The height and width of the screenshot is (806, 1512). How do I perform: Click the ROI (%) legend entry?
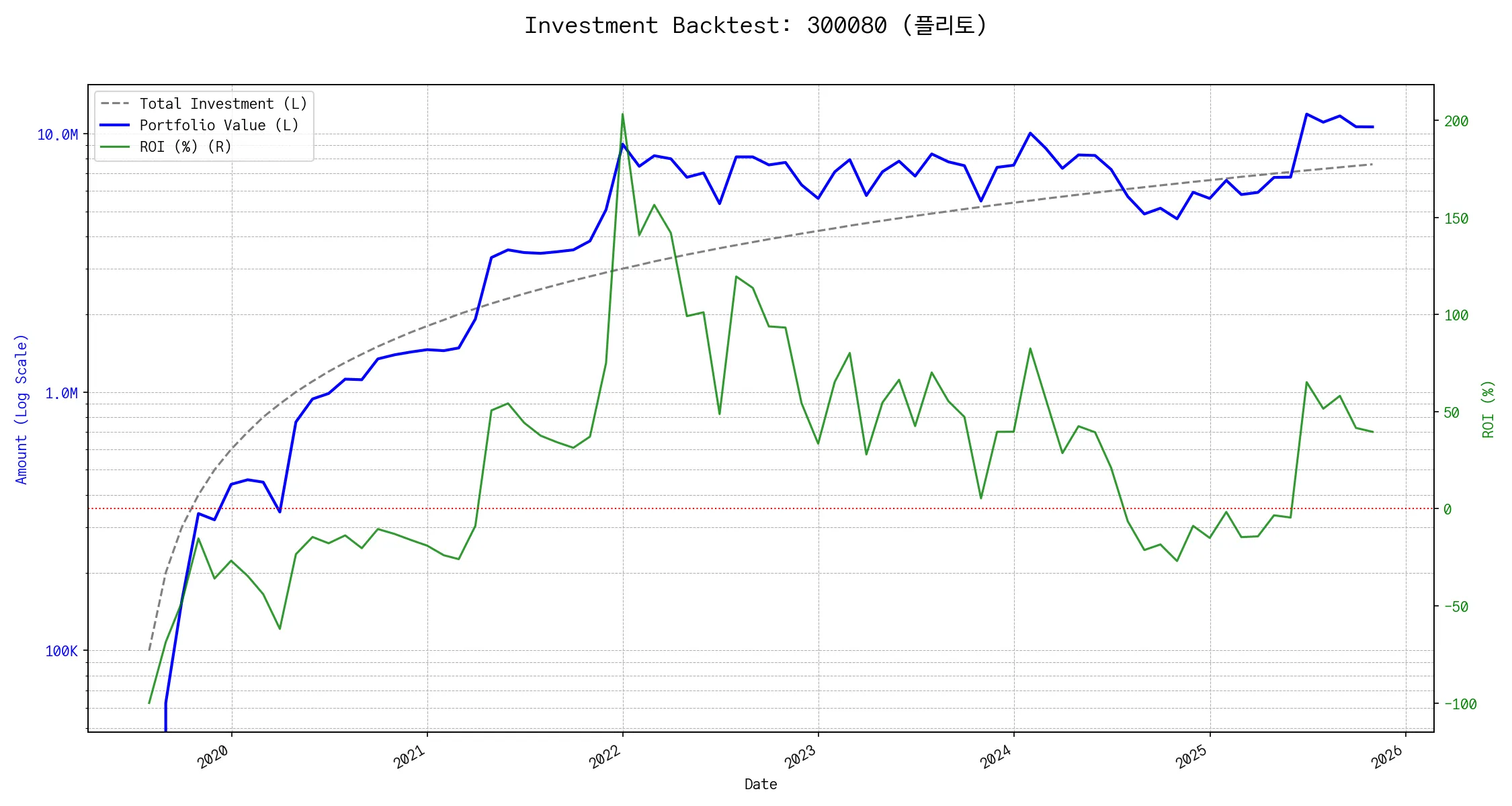tap(185, 146)
